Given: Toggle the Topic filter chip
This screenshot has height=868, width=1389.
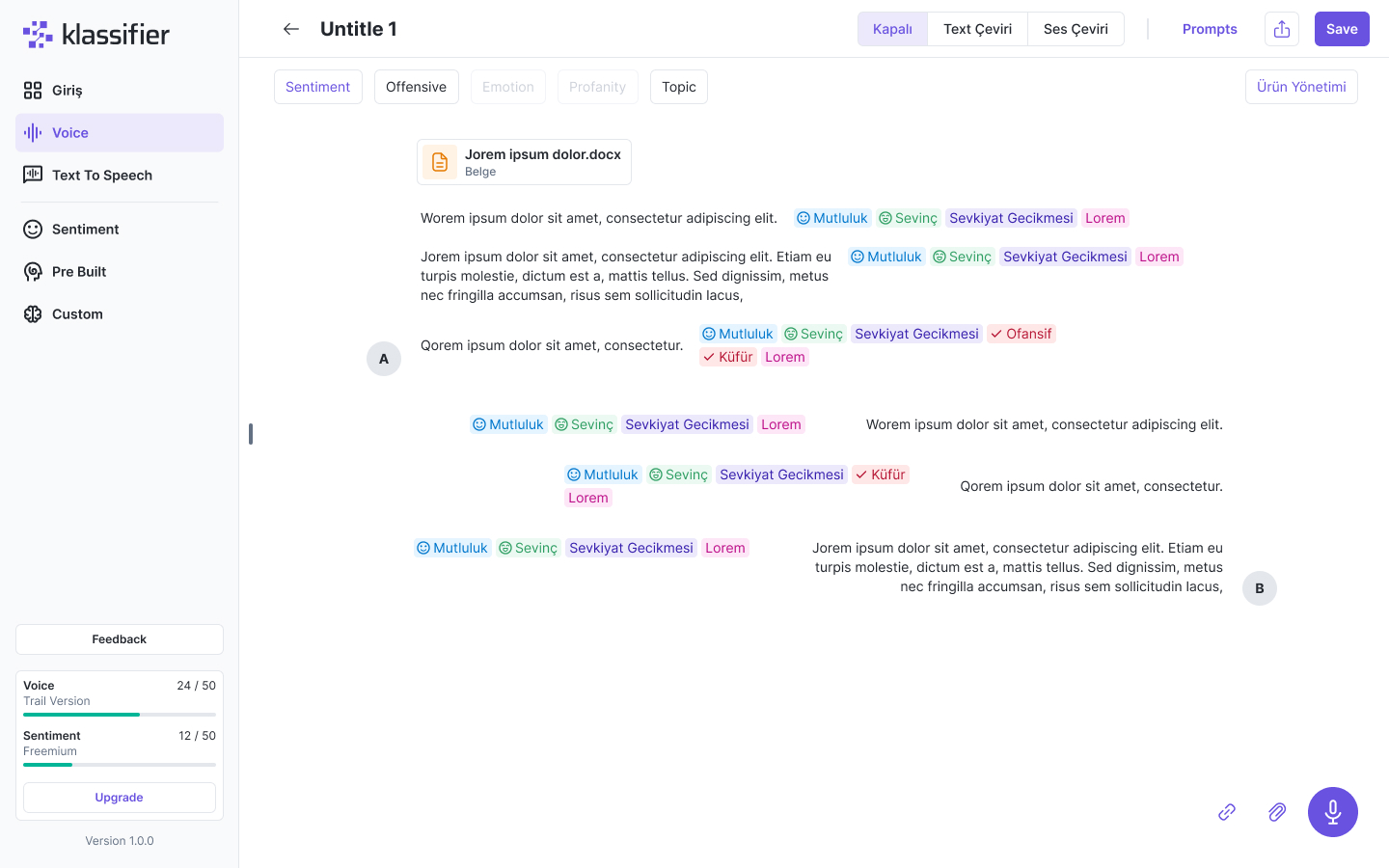Looking at the screenshot, I should click(679, 87).
